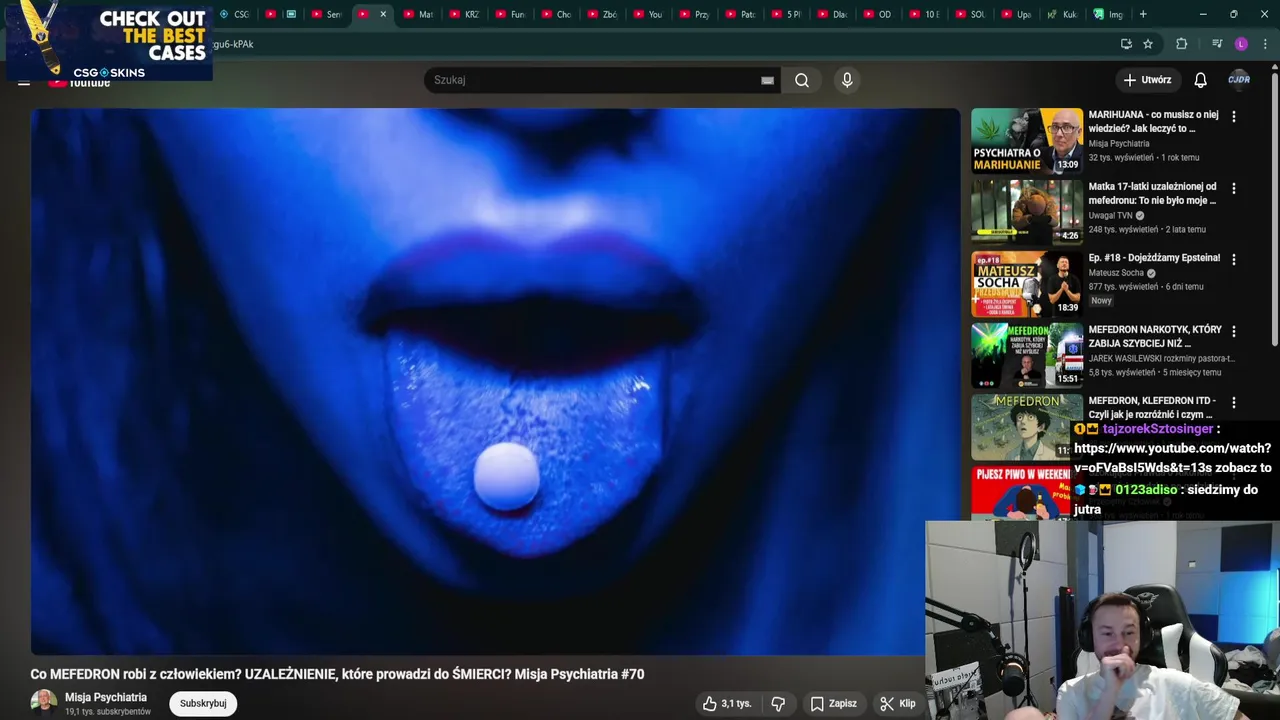This screenshot has width=1280, height=720.
Task: Open the browser extensions puzzle icon
Action: (1182, 44)
